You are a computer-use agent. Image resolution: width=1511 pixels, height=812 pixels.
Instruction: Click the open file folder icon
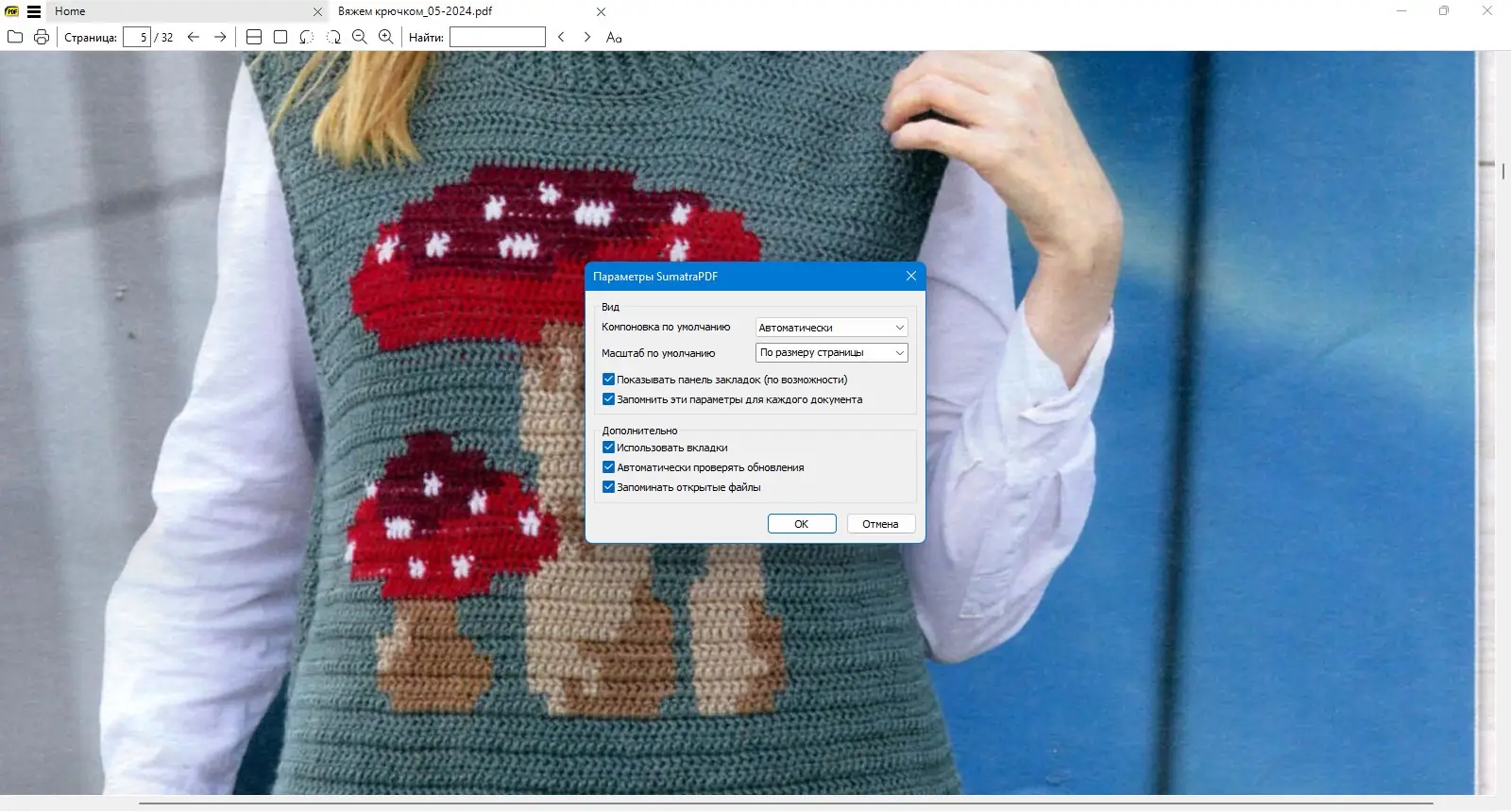coord(15,37)
